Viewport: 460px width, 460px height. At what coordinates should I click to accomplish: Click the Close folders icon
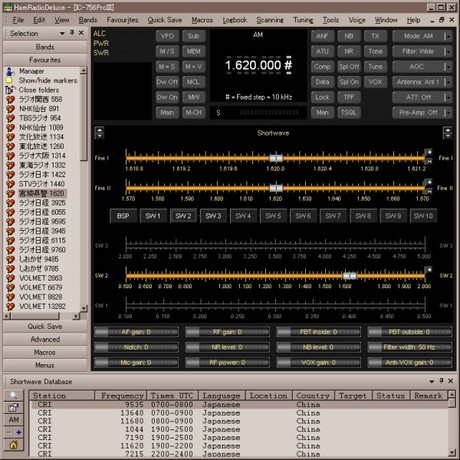[10, 90]
